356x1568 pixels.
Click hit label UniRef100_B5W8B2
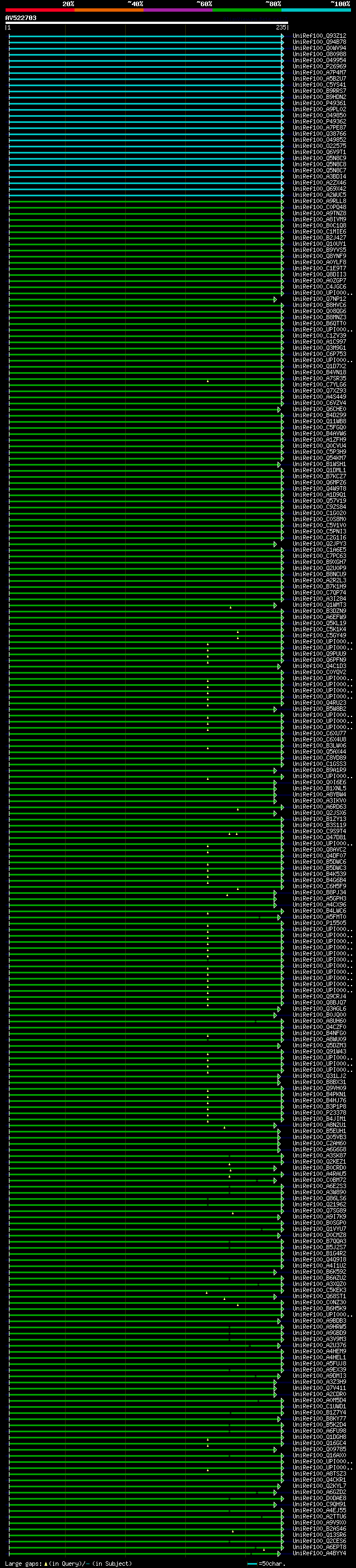(319, 709)
